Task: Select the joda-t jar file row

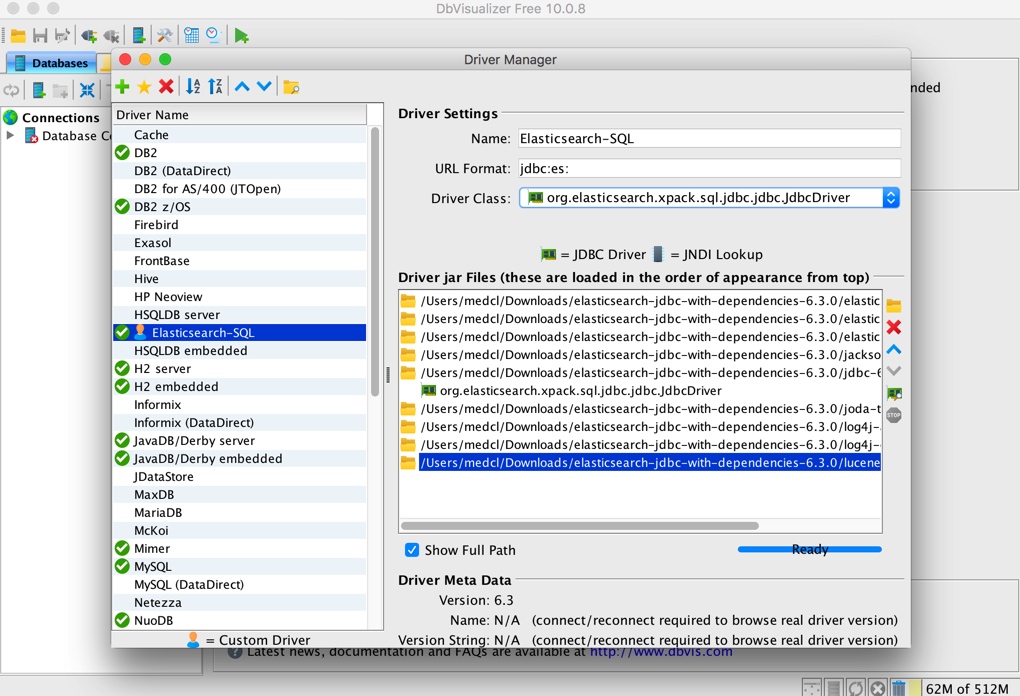Action: pos(640,408)
